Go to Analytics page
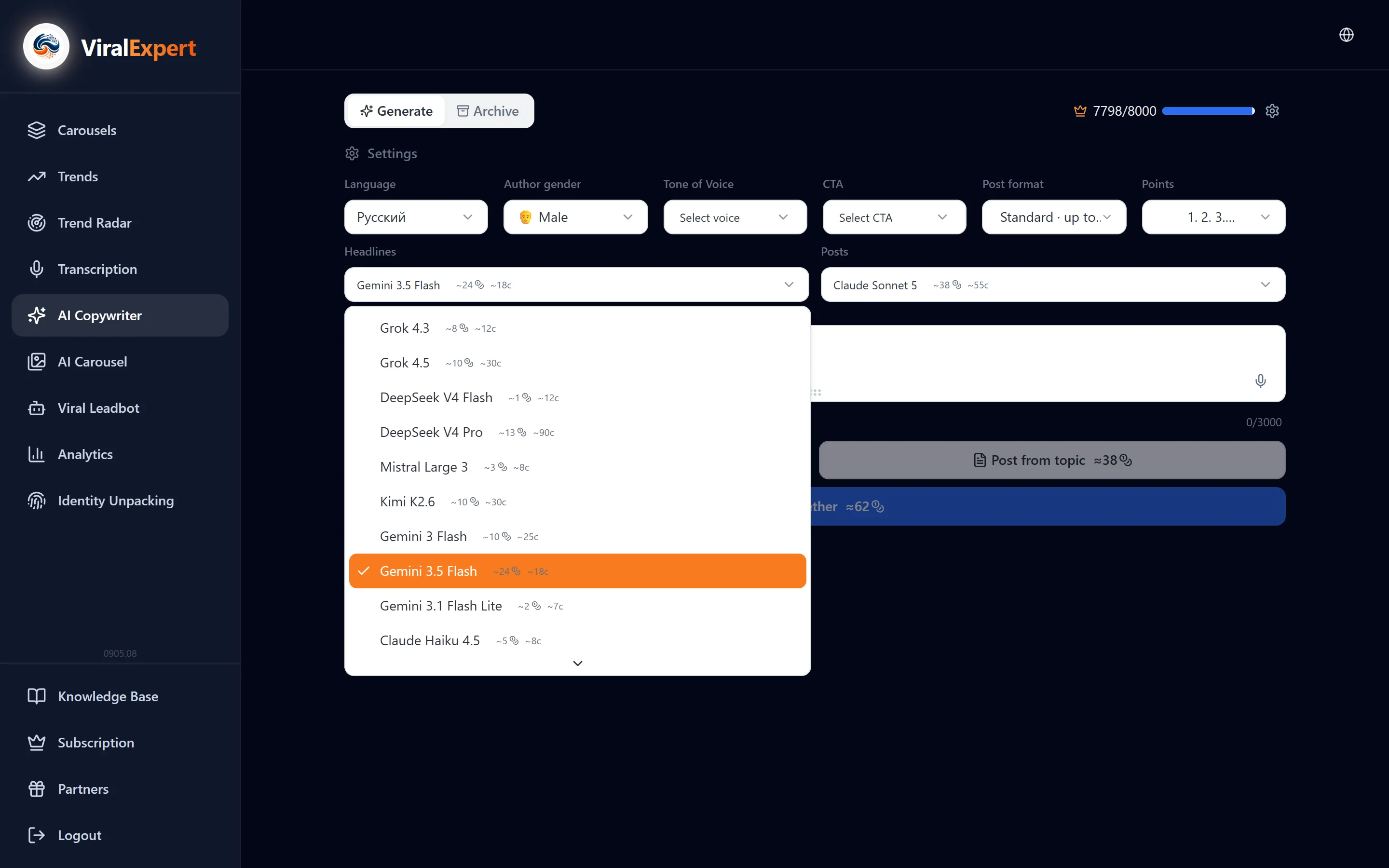The height and width of the screenshot is (868, 1389). click(x=120, y=454)
